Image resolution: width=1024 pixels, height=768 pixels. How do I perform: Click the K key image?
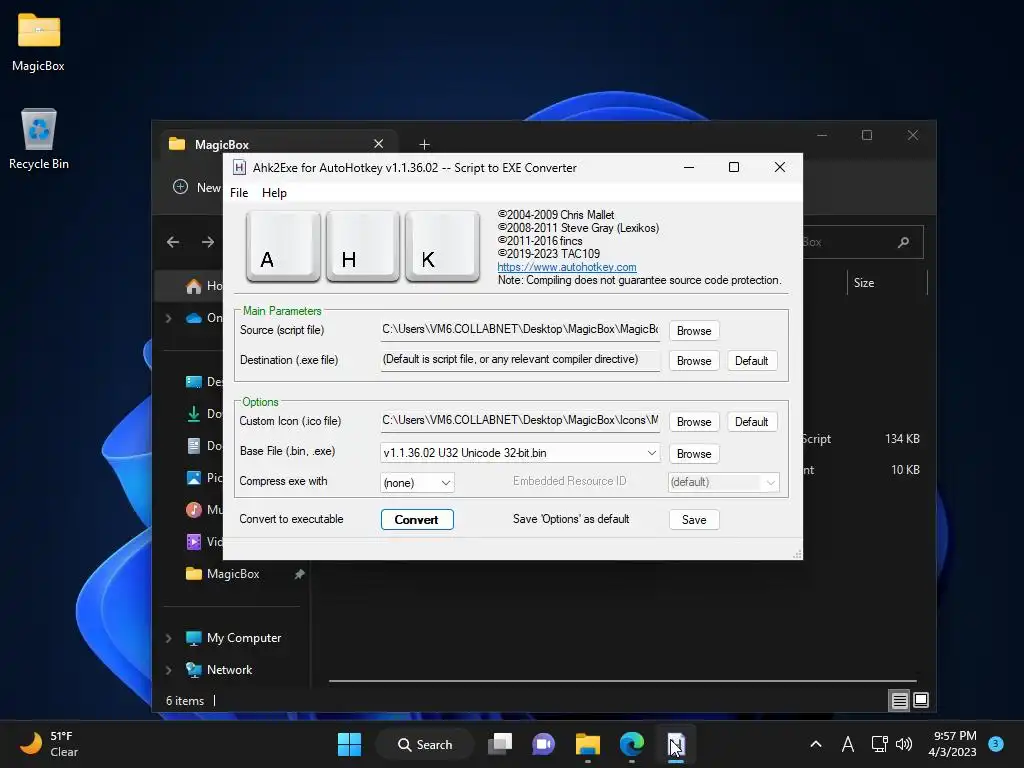tap(442, 247)
